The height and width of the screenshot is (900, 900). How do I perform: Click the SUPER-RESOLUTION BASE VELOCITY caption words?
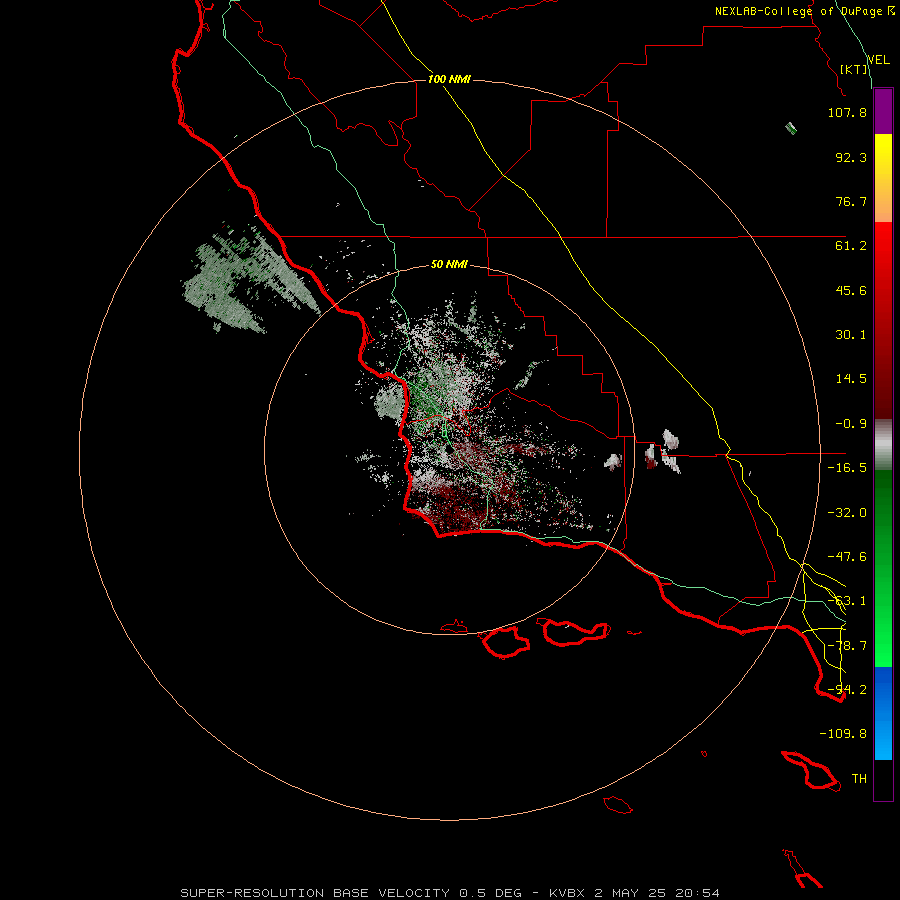point(315,893)
